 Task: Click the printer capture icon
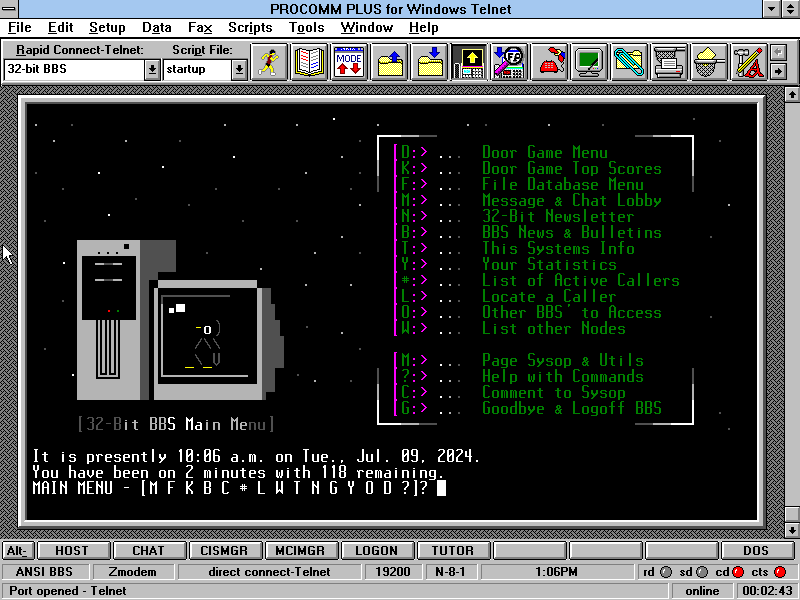pyautogui.click(x=669, y=62)
